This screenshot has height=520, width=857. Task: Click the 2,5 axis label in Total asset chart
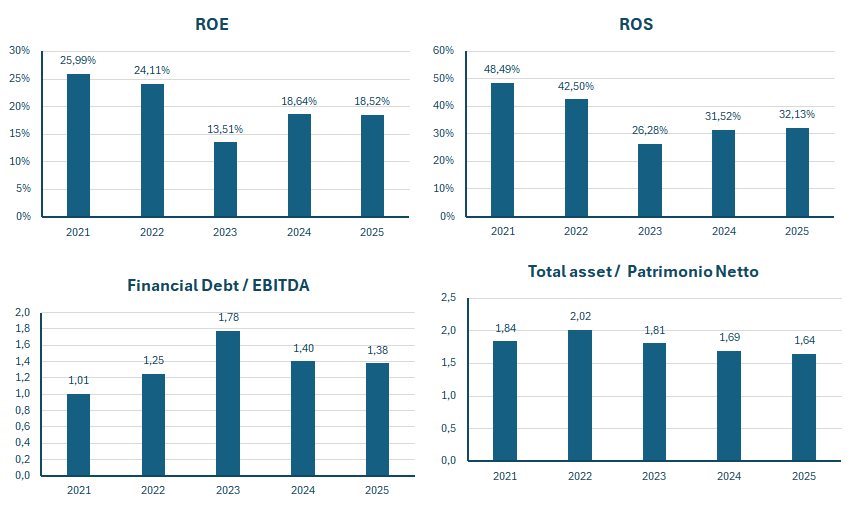[448, 297]
